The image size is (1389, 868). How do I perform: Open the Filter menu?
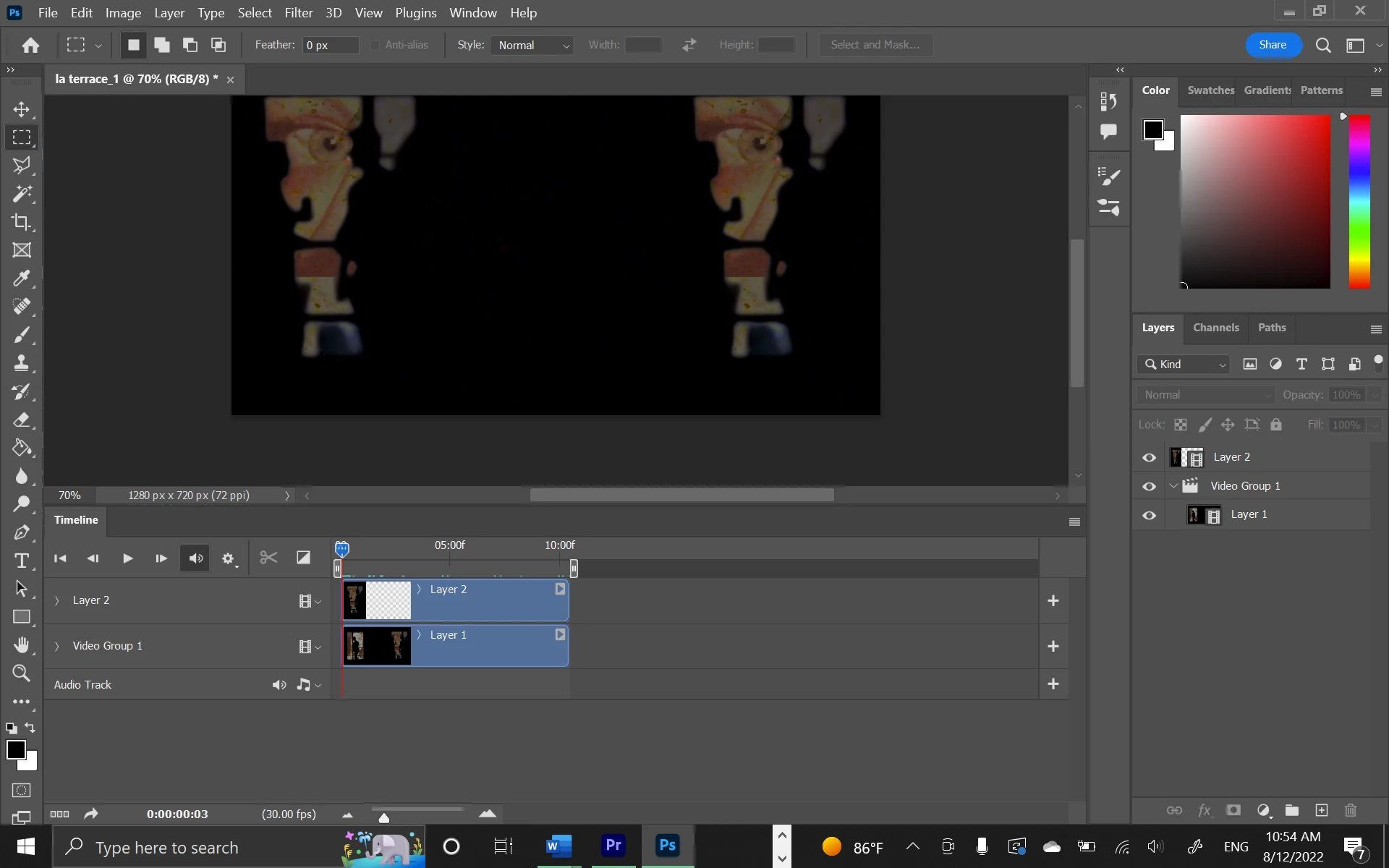[298, 12]
